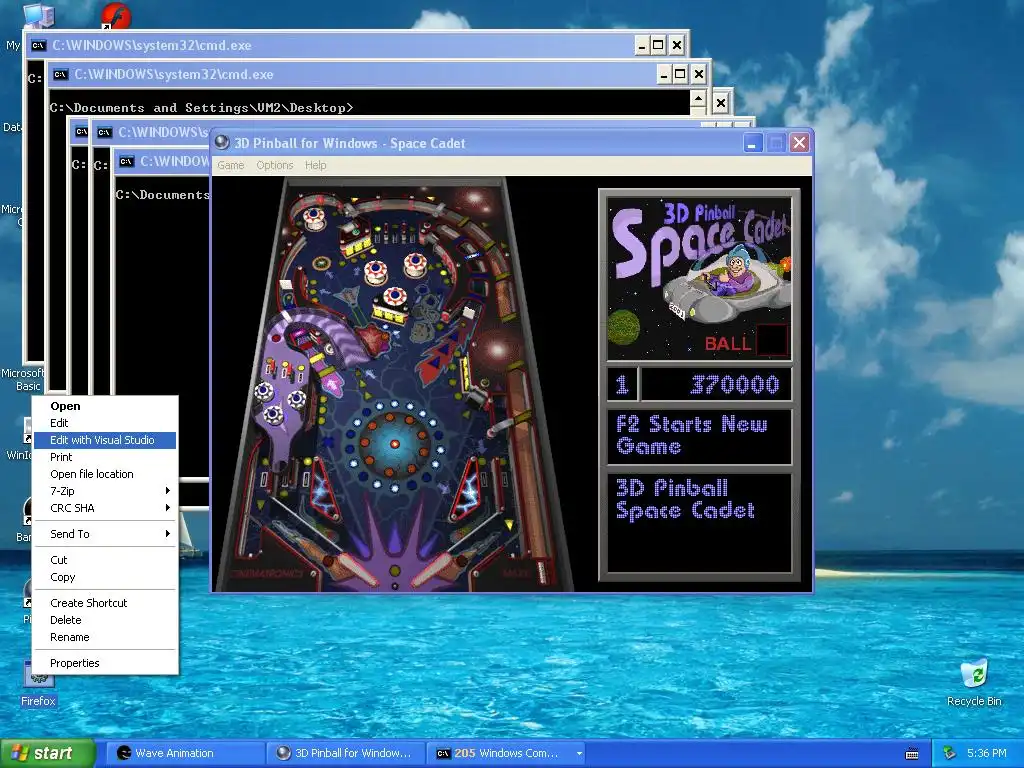Choose Open in the context menu
The width and height of the screenshot is (1024, 768).
tap(104, 406)
